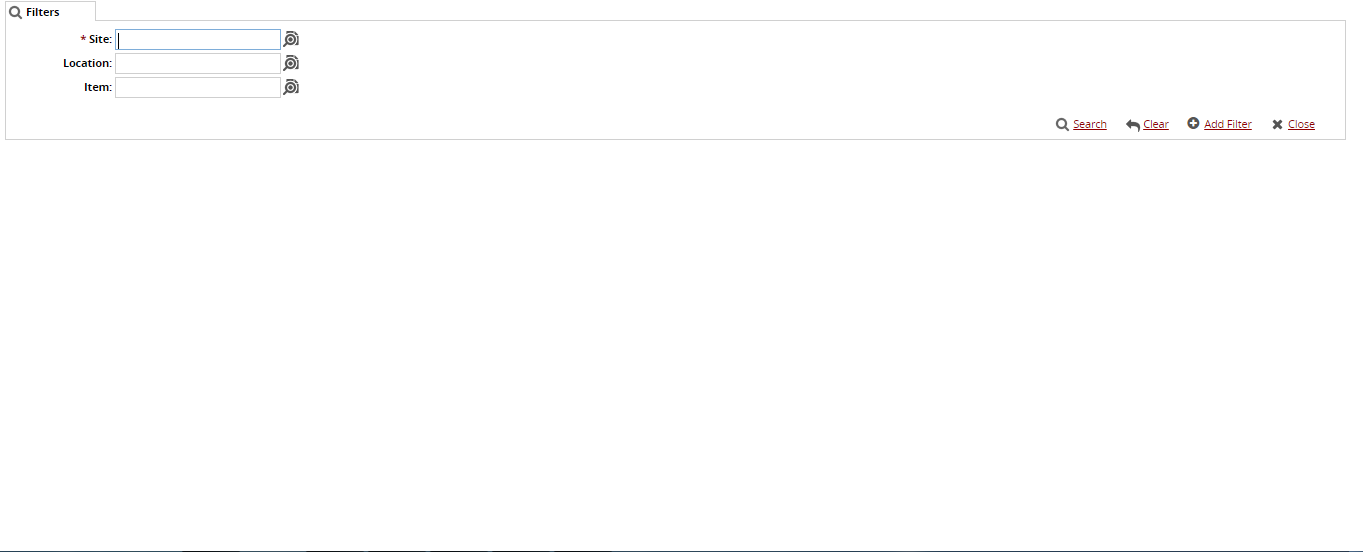Focus the Site input field
Viewport: 1363px width, 552px height.
pyautogui.click(x=198, y=40)
